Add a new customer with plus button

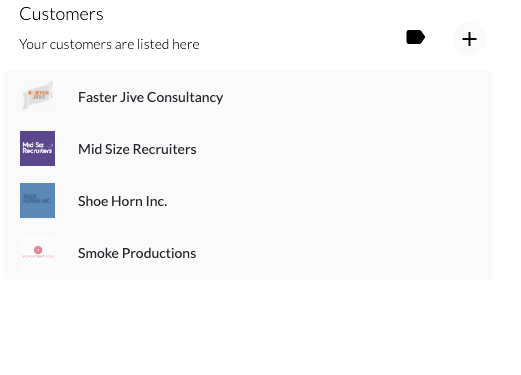469,39
